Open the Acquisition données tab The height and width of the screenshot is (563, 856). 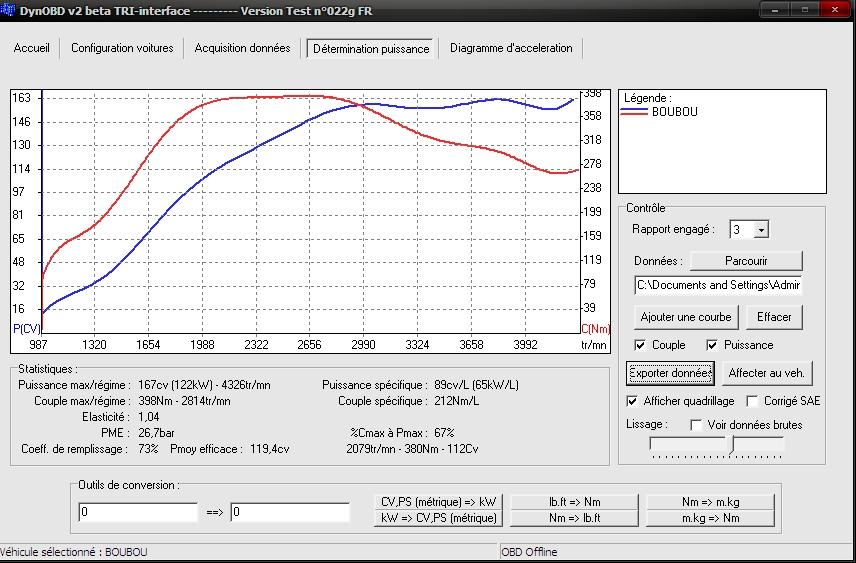pyautogui.click(x=242, y=48)
